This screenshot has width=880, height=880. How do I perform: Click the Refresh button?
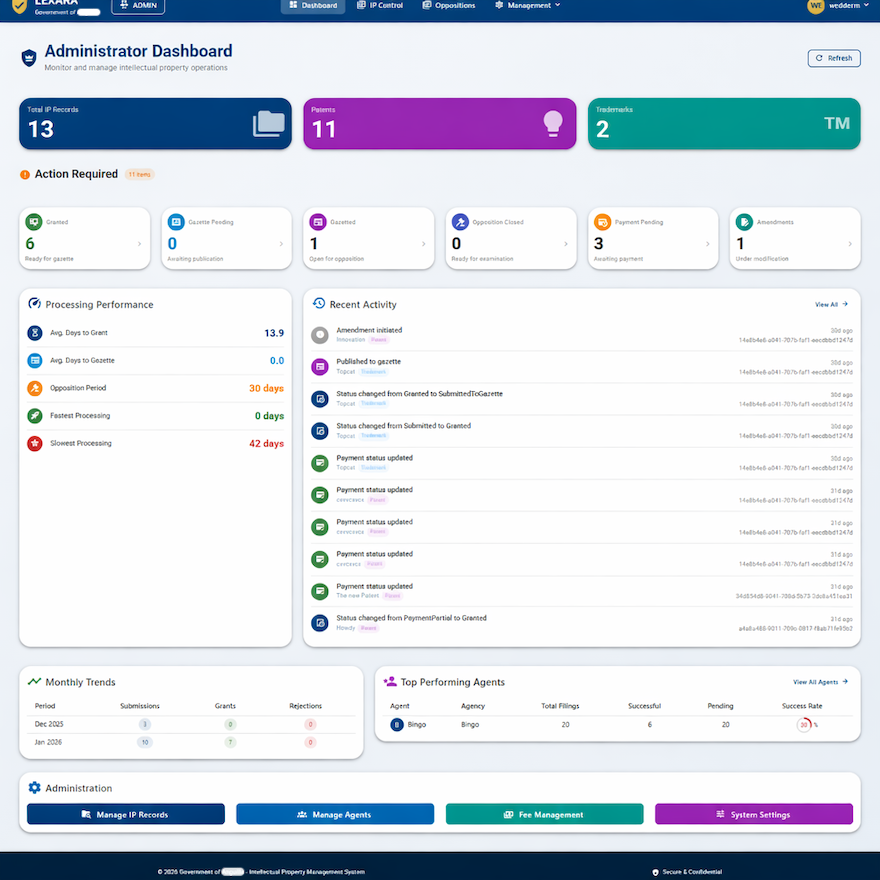833,58
